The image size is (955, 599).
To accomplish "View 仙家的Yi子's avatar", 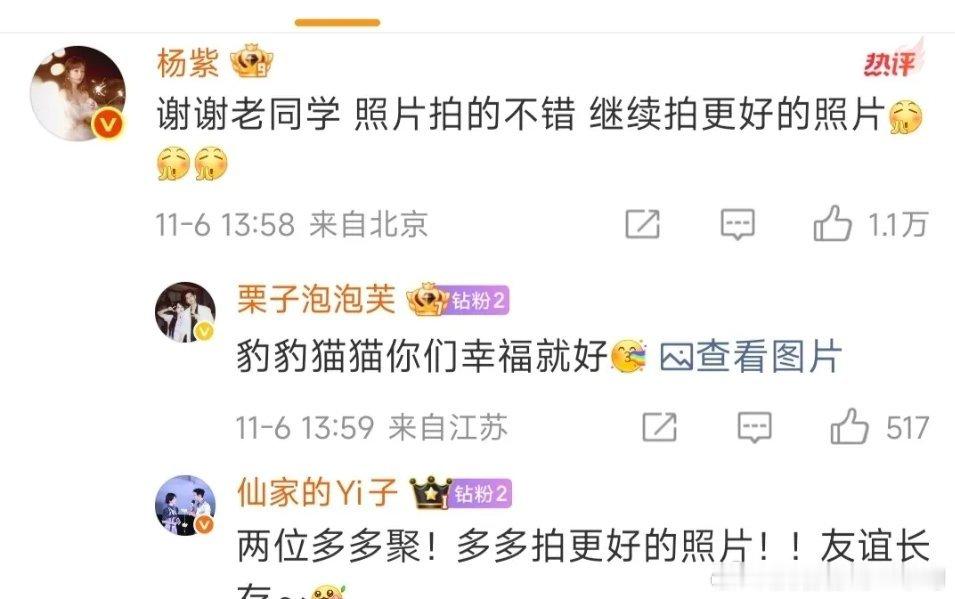I will pos(185,505).
